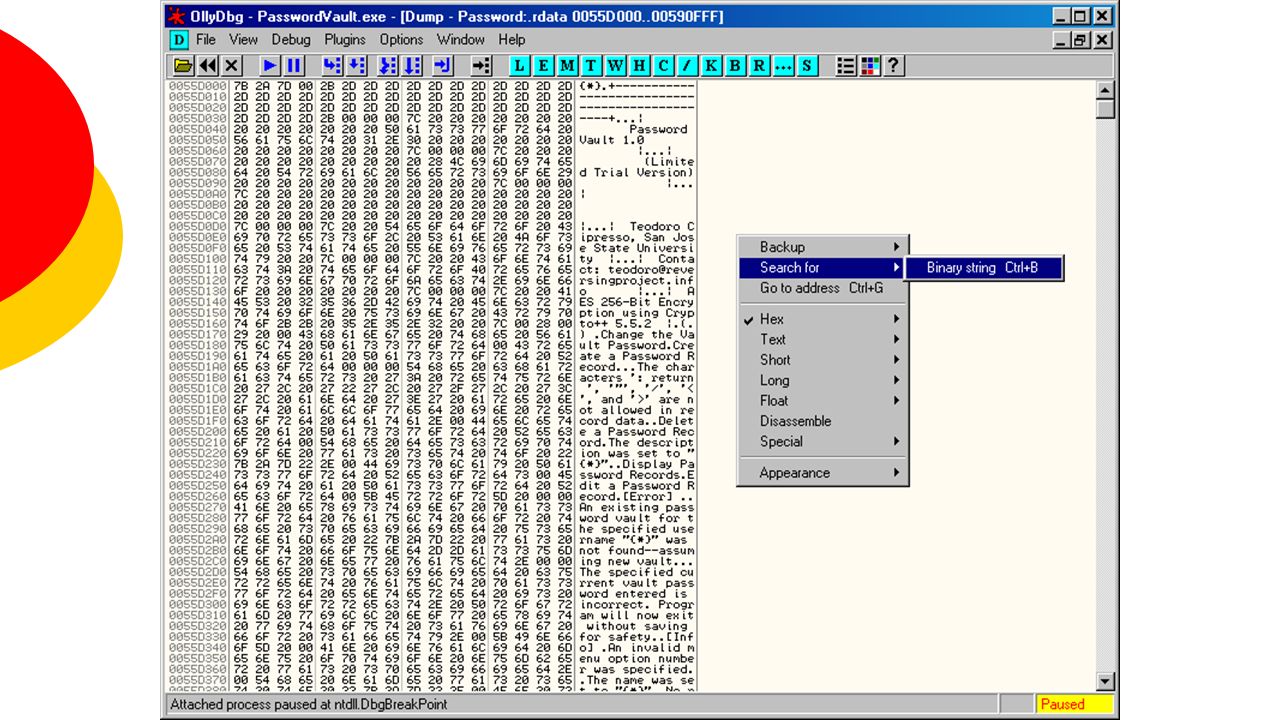Maximize the OllyDbg main window
Image resolution: width=1280 pixels, height=720 pixels.
tap(1081, 16)
